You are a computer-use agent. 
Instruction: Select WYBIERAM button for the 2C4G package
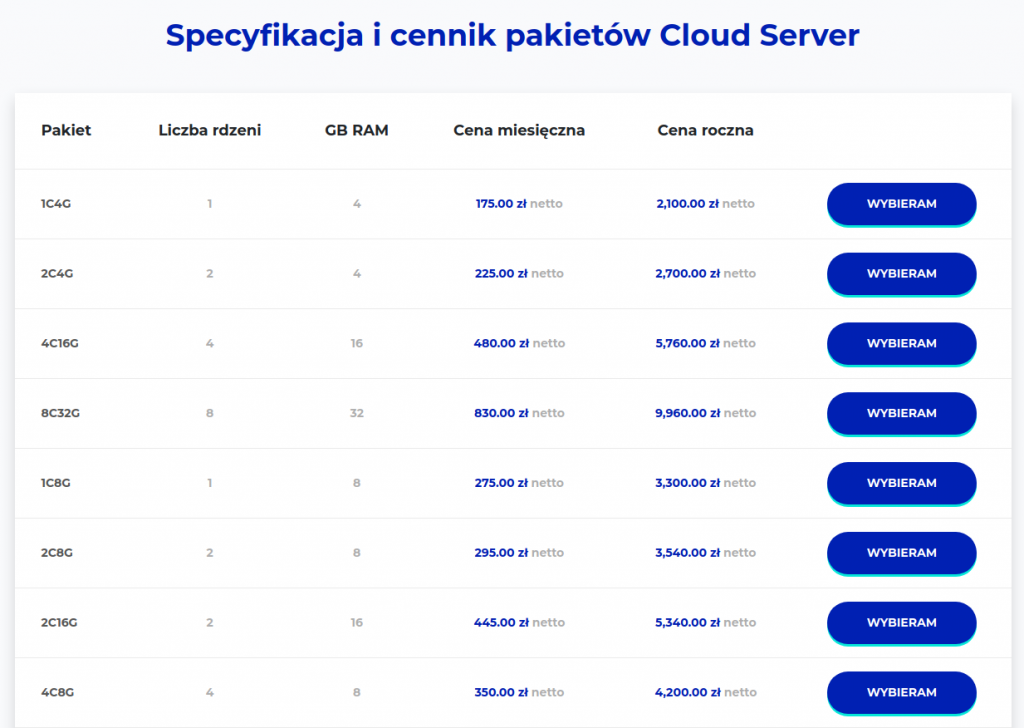(901, 274)
